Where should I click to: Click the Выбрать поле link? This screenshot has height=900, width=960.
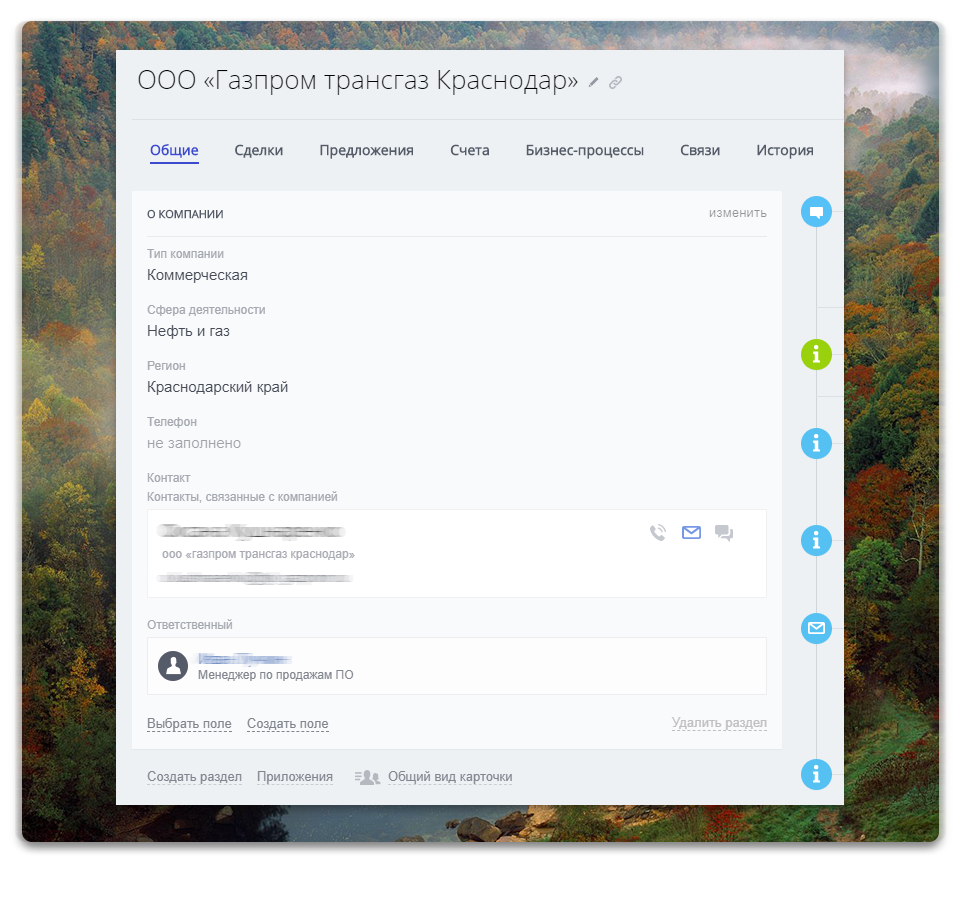pos(189,724)
